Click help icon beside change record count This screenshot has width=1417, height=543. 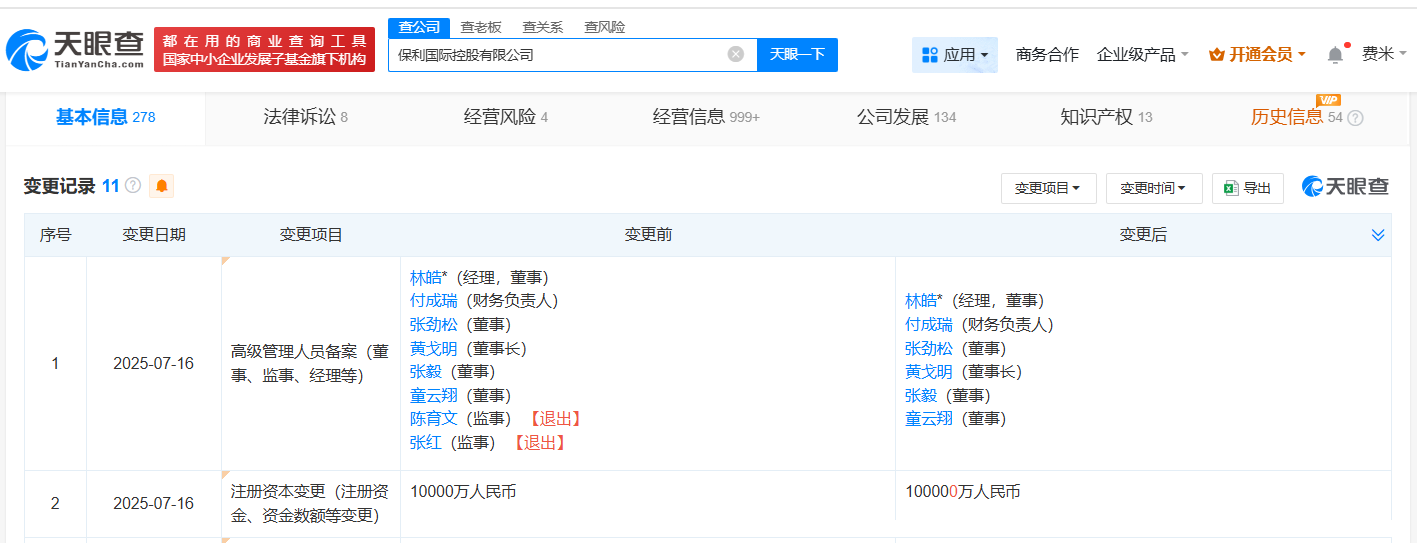tap(132, 186)
